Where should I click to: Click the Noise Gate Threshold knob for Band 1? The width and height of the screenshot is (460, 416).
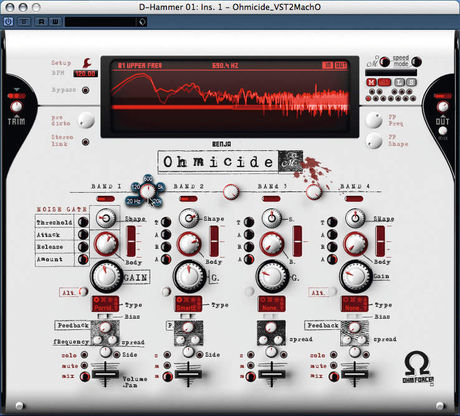pos(83,222)
